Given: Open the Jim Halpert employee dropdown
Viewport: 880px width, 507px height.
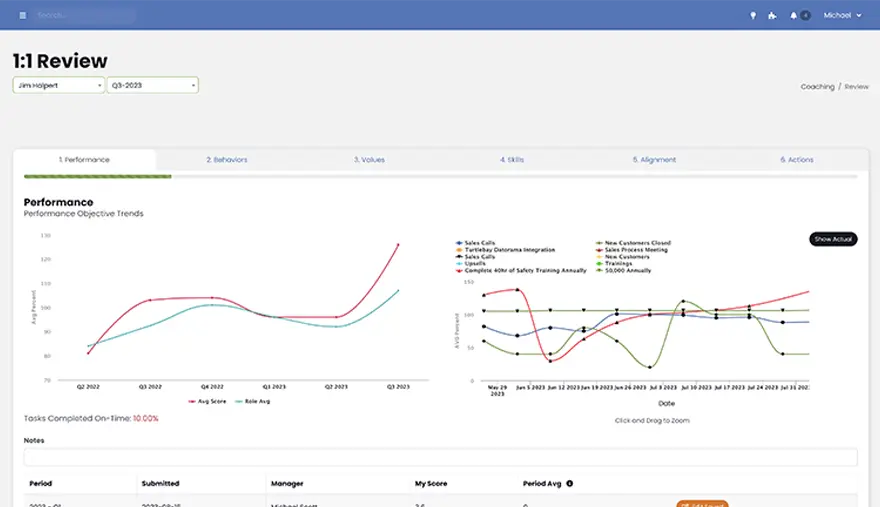Looking at the screenshot, I should (59, 86).
